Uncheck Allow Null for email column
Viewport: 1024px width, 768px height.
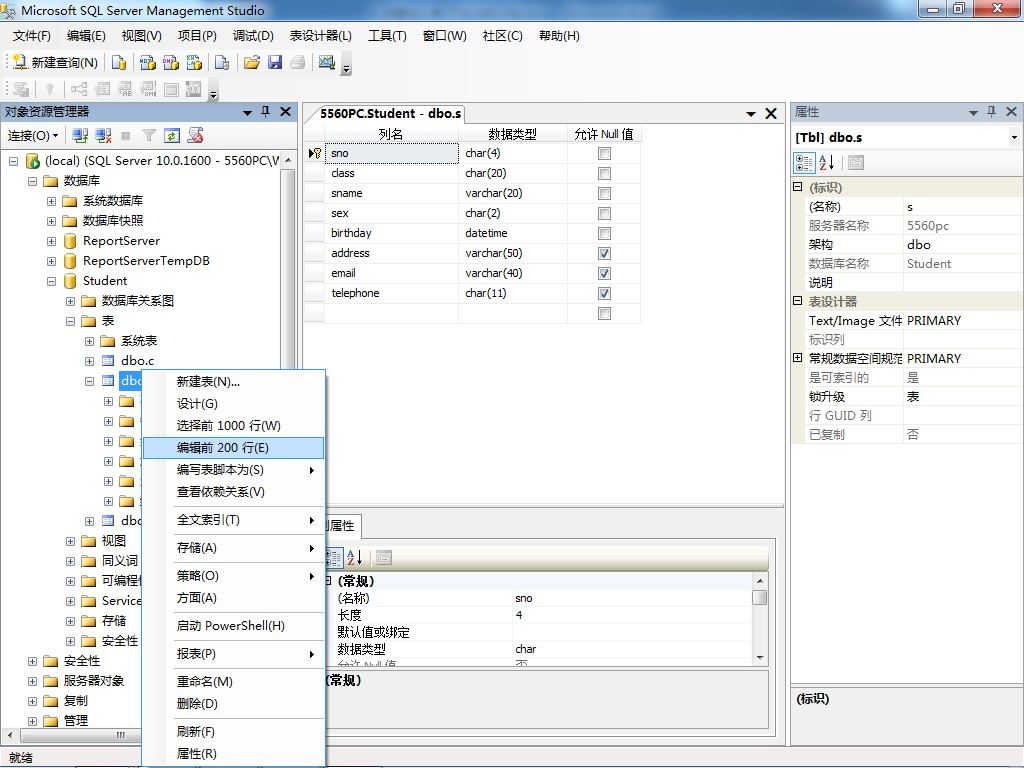pos(604,273)
